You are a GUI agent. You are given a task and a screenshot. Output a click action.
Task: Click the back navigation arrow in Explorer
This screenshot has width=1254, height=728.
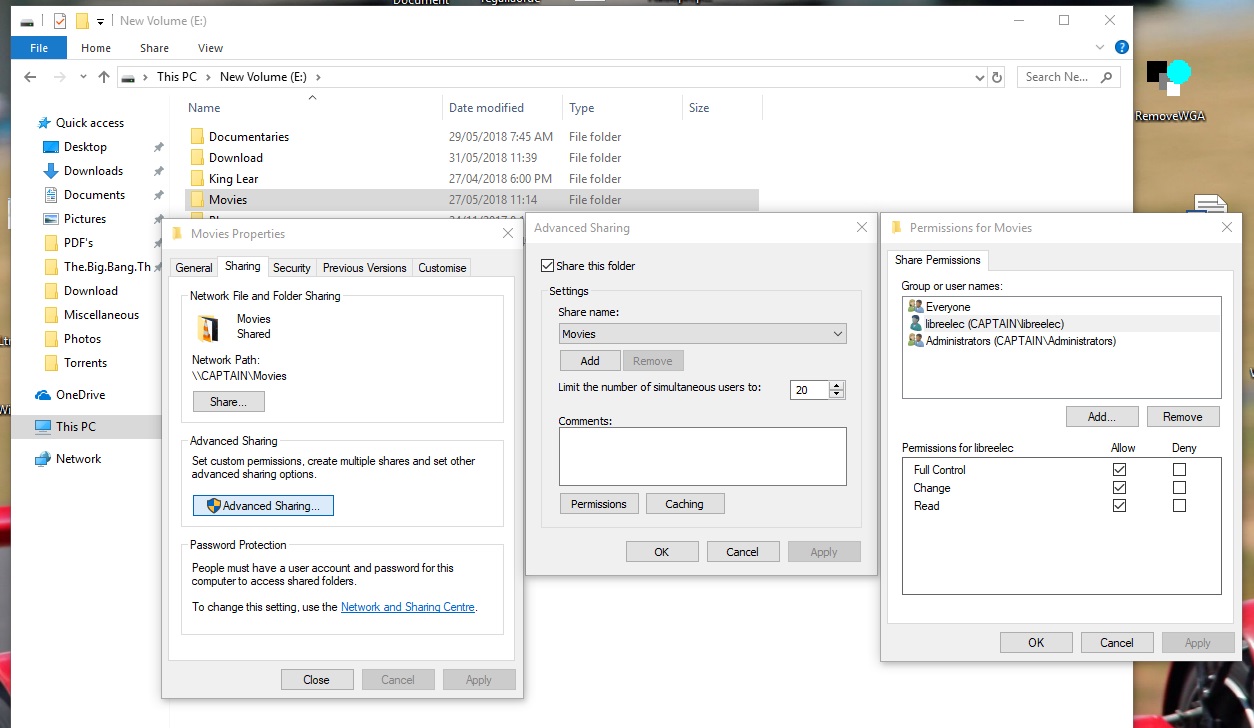coord(30,77)
